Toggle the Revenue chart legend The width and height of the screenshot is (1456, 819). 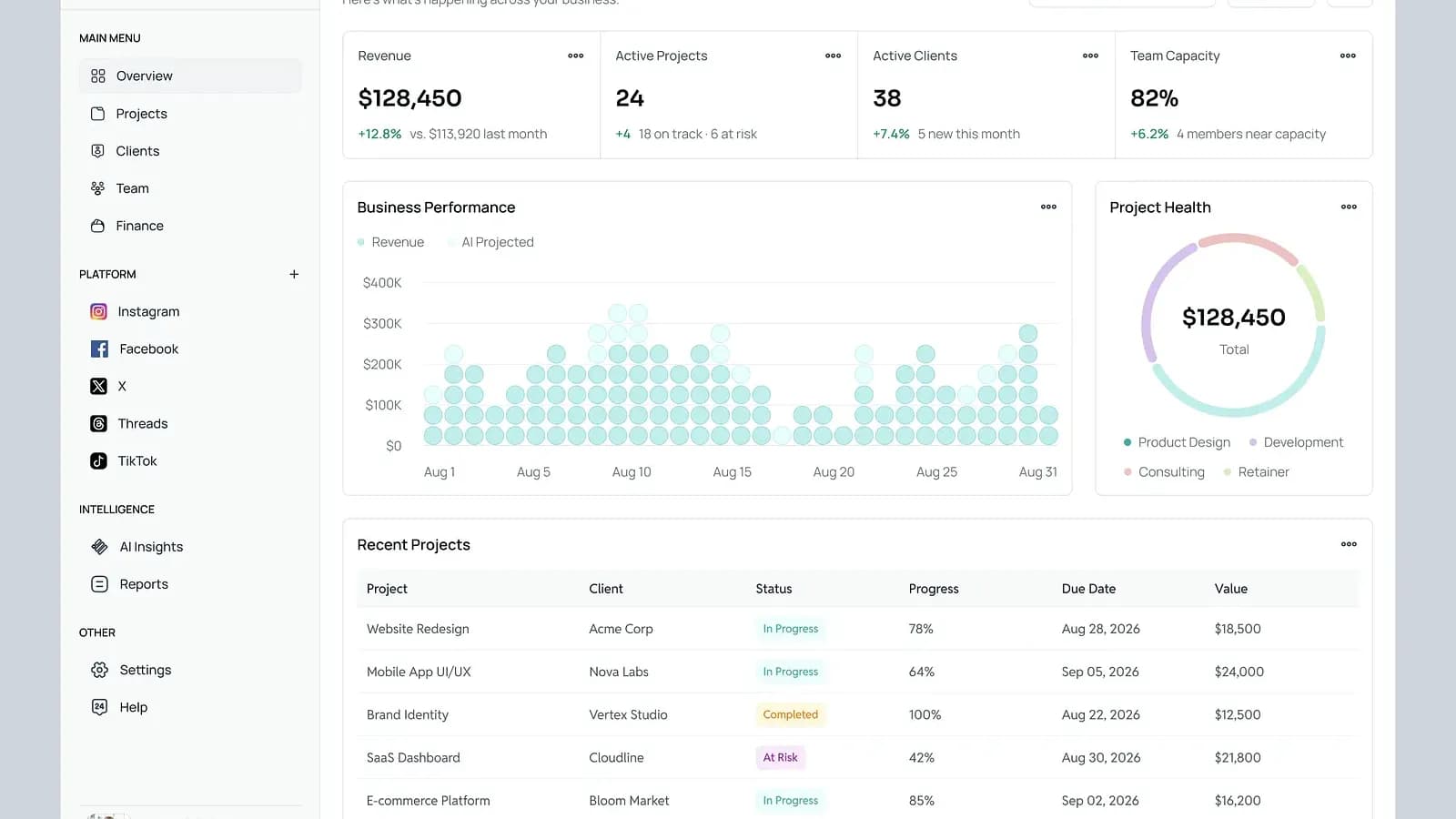point(390,242)
